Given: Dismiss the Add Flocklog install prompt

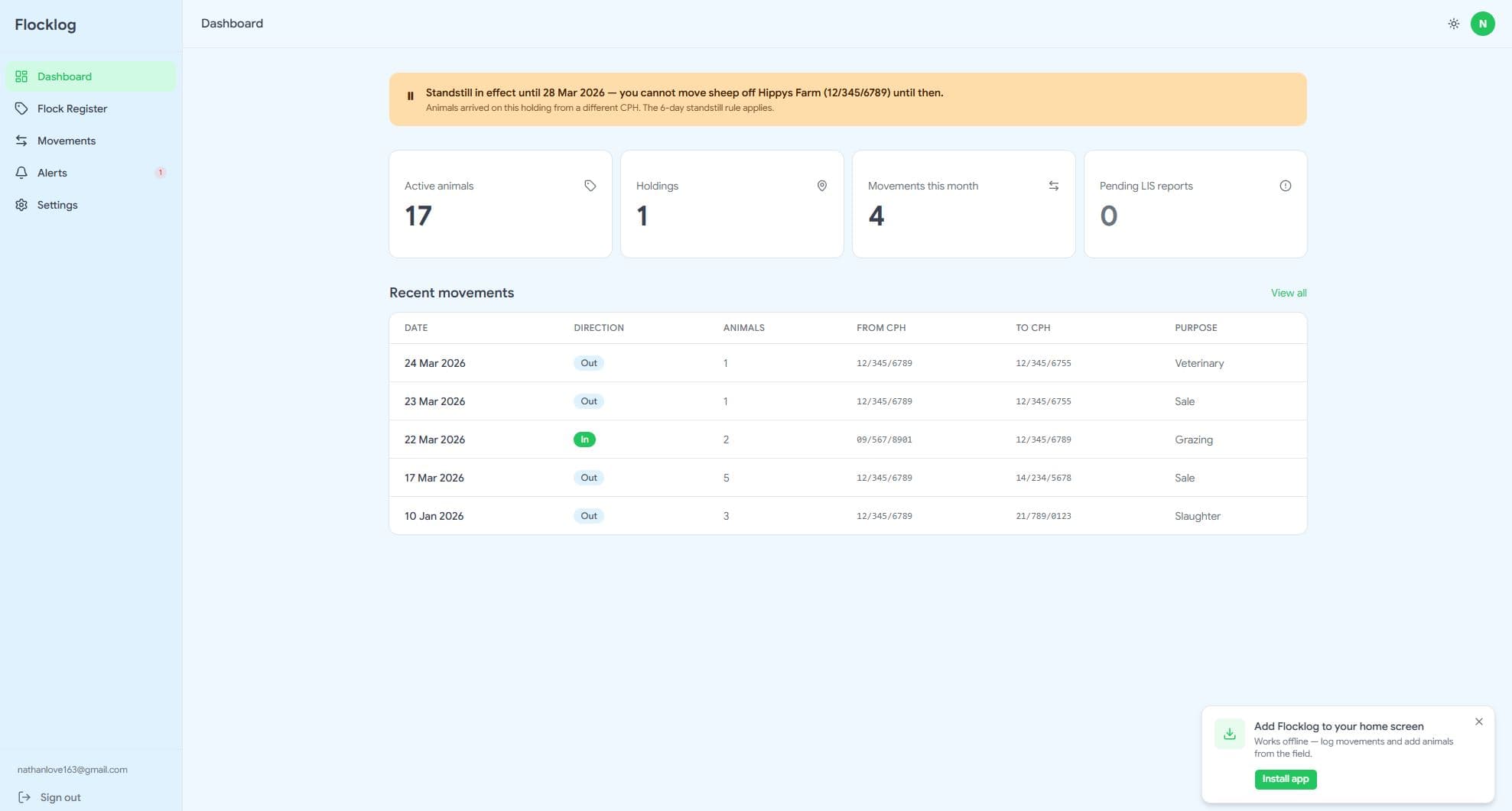Looking at the screenshot, I should click(1479, 722).
